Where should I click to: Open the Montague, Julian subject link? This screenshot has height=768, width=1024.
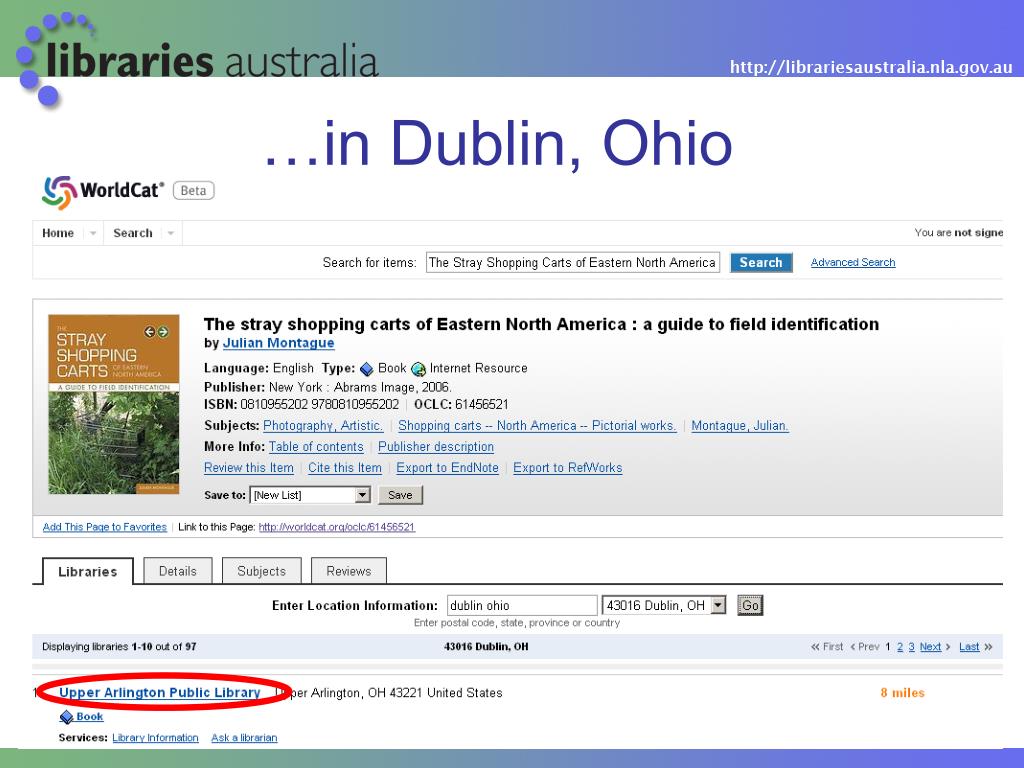pos(740,426)
